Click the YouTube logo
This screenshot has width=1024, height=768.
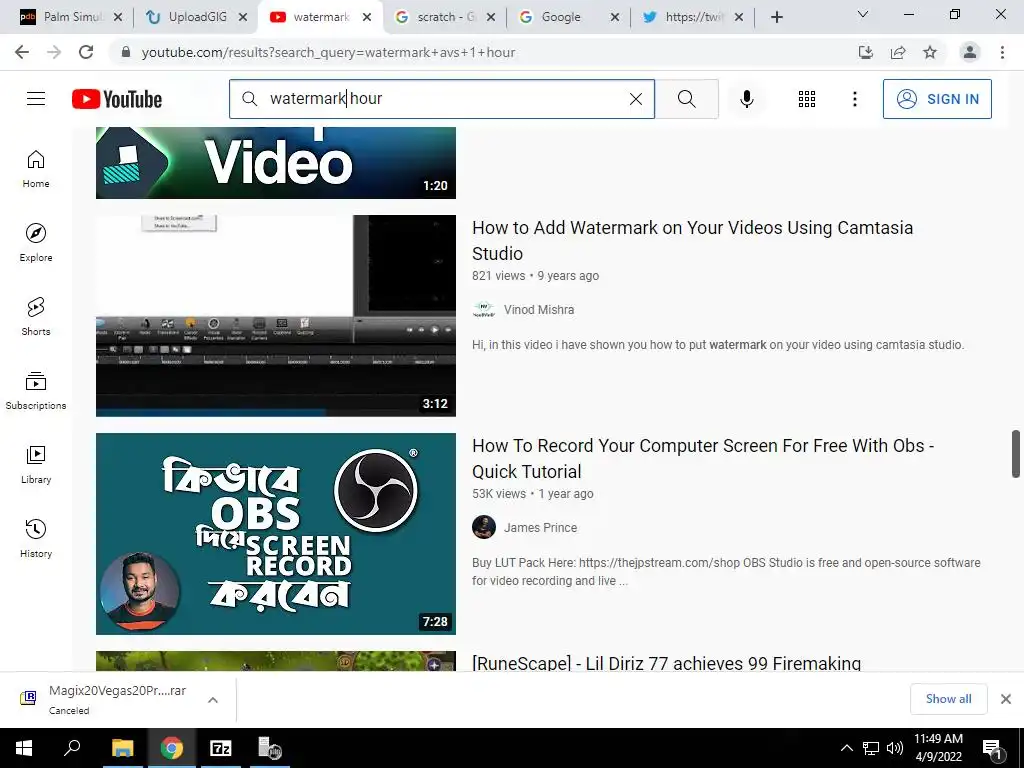pyautogui.click(x=117, y=99)
